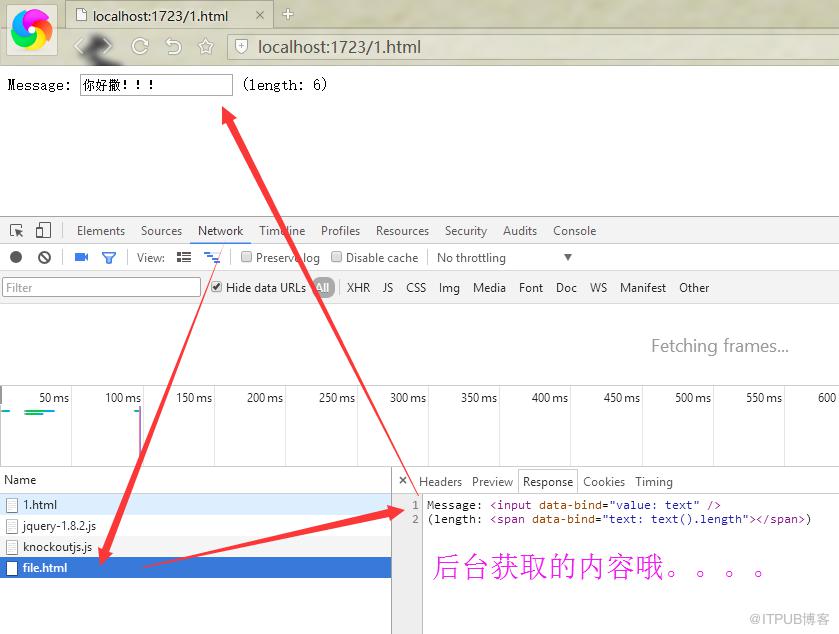Enable the Preserve log checkbox

click(x=246, y=257)
